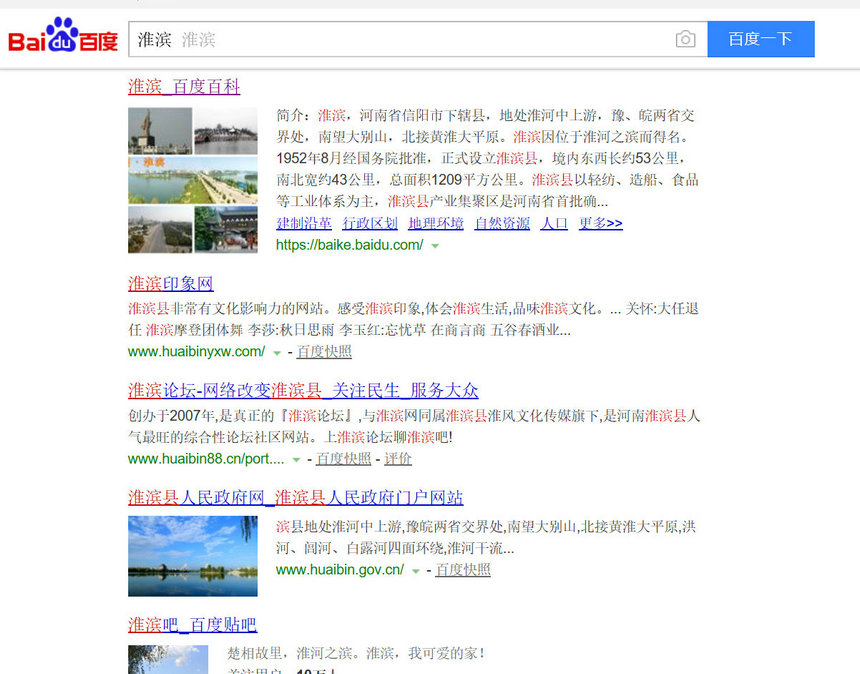This screenshot has width=860, height=674.
Task: Click the statue thumbnail in Baike result
Action: (160, 131)
